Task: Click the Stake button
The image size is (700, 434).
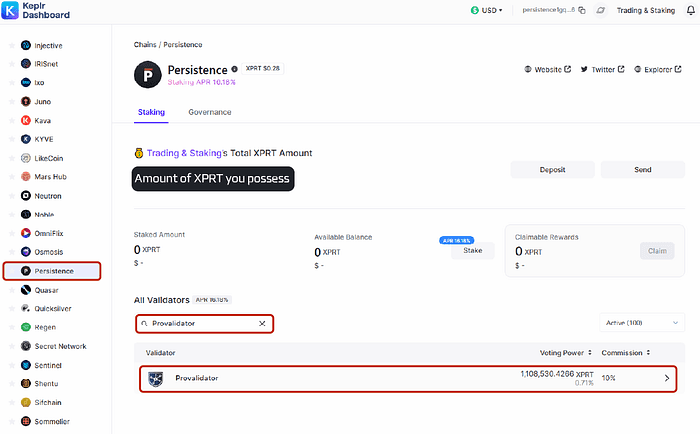Action: pos(472,250)
